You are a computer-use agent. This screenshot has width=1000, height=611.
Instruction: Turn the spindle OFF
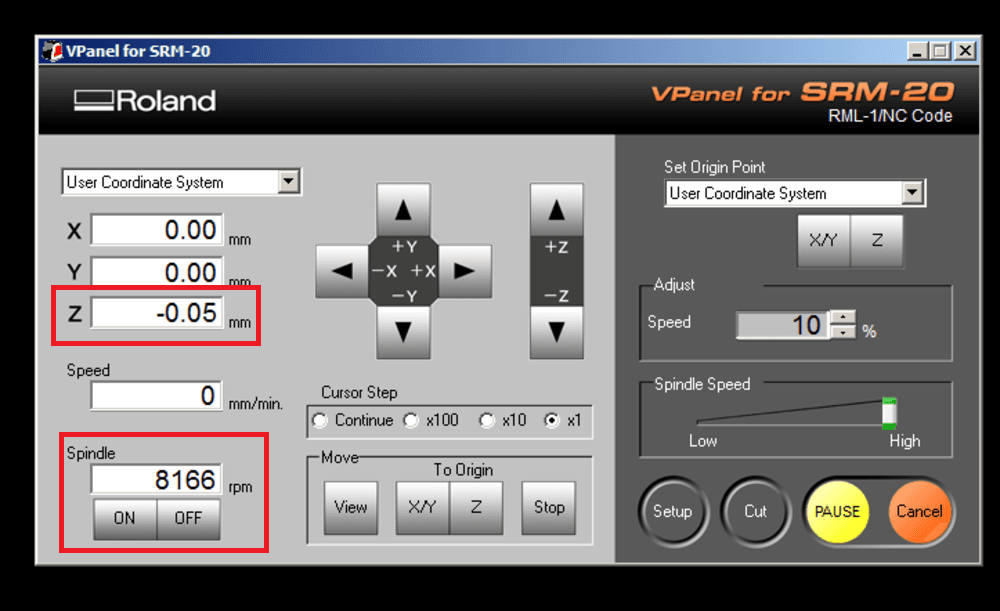pyautogui.click(x=188, y=519)
